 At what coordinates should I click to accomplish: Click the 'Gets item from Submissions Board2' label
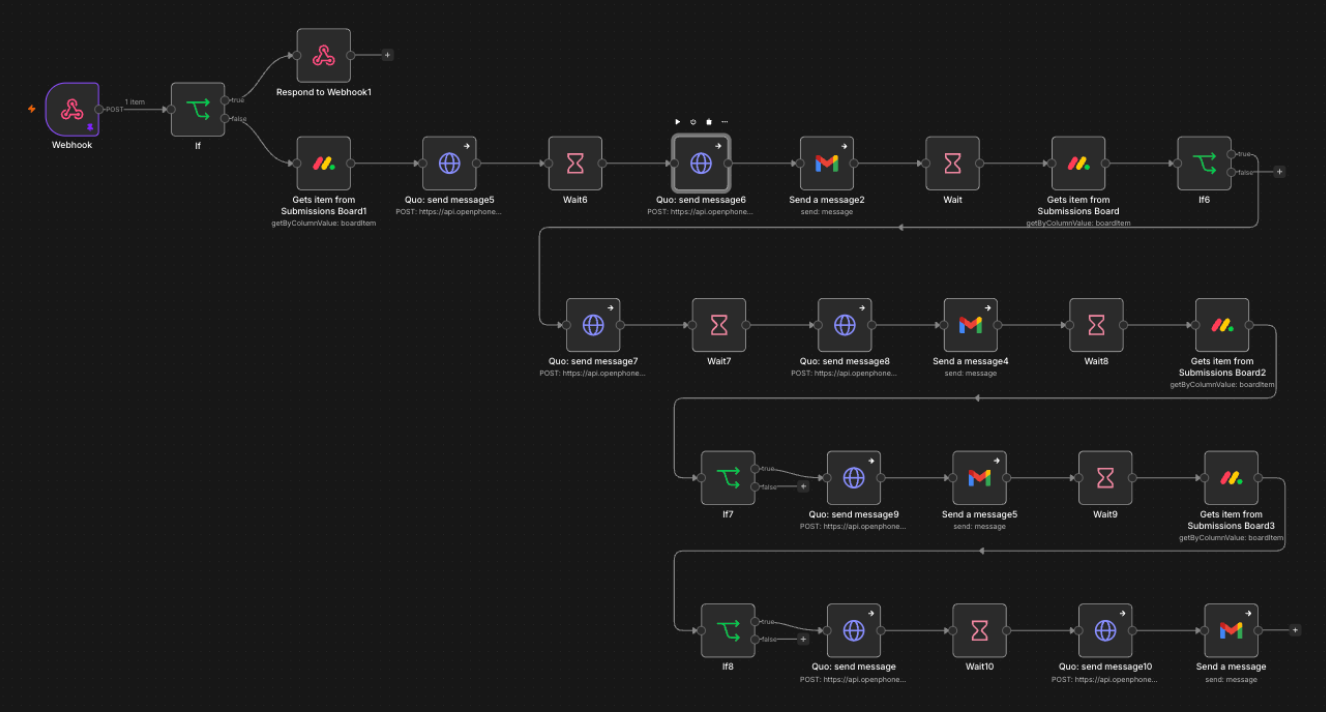click(x=1222, y=367)
